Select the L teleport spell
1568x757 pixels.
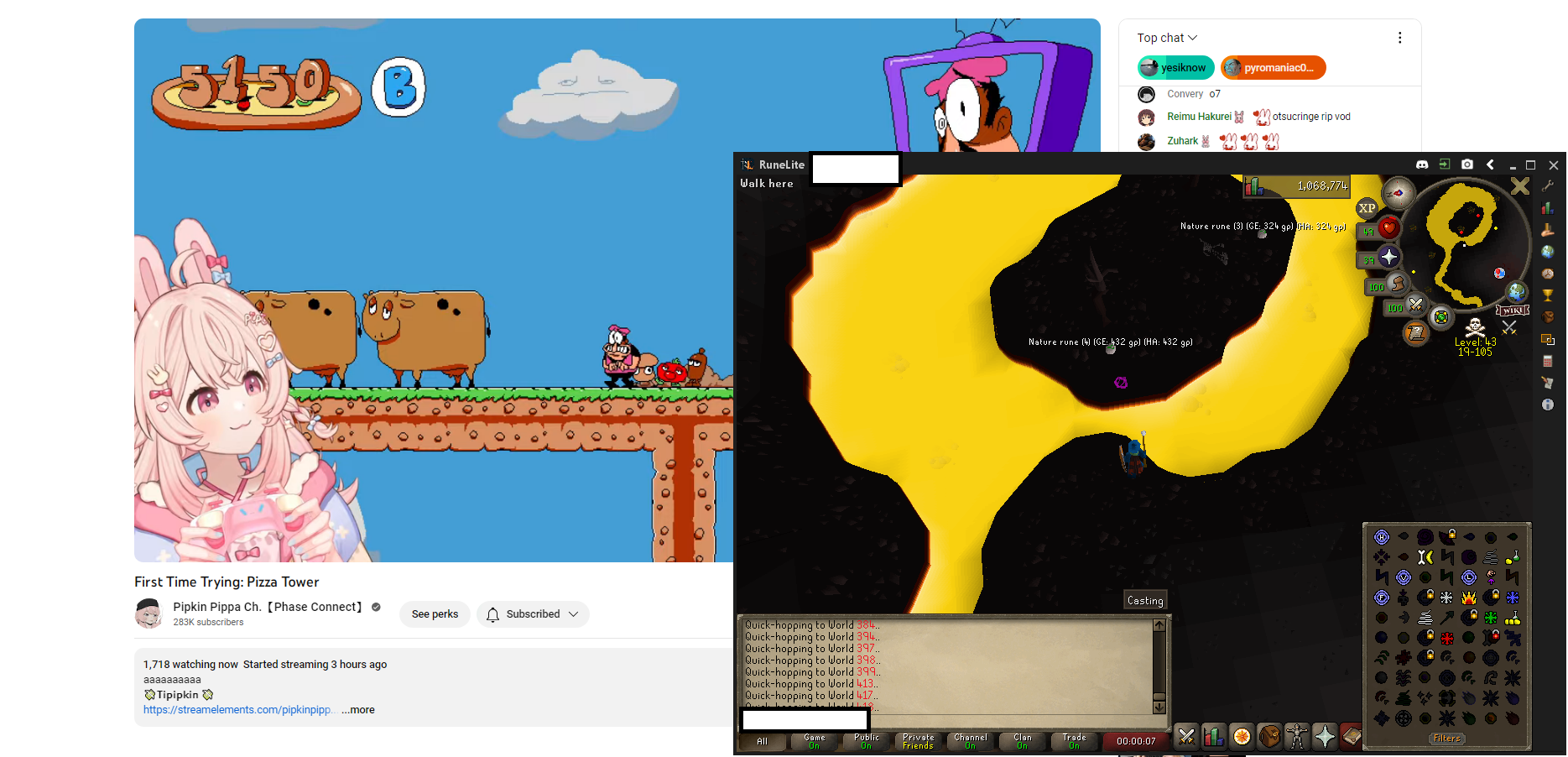(x=1469, y=577)
